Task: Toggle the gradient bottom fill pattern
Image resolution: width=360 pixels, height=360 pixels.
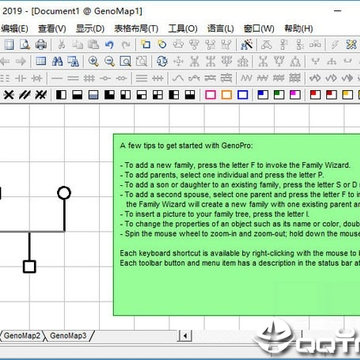Action: click(x=93, y=95)
